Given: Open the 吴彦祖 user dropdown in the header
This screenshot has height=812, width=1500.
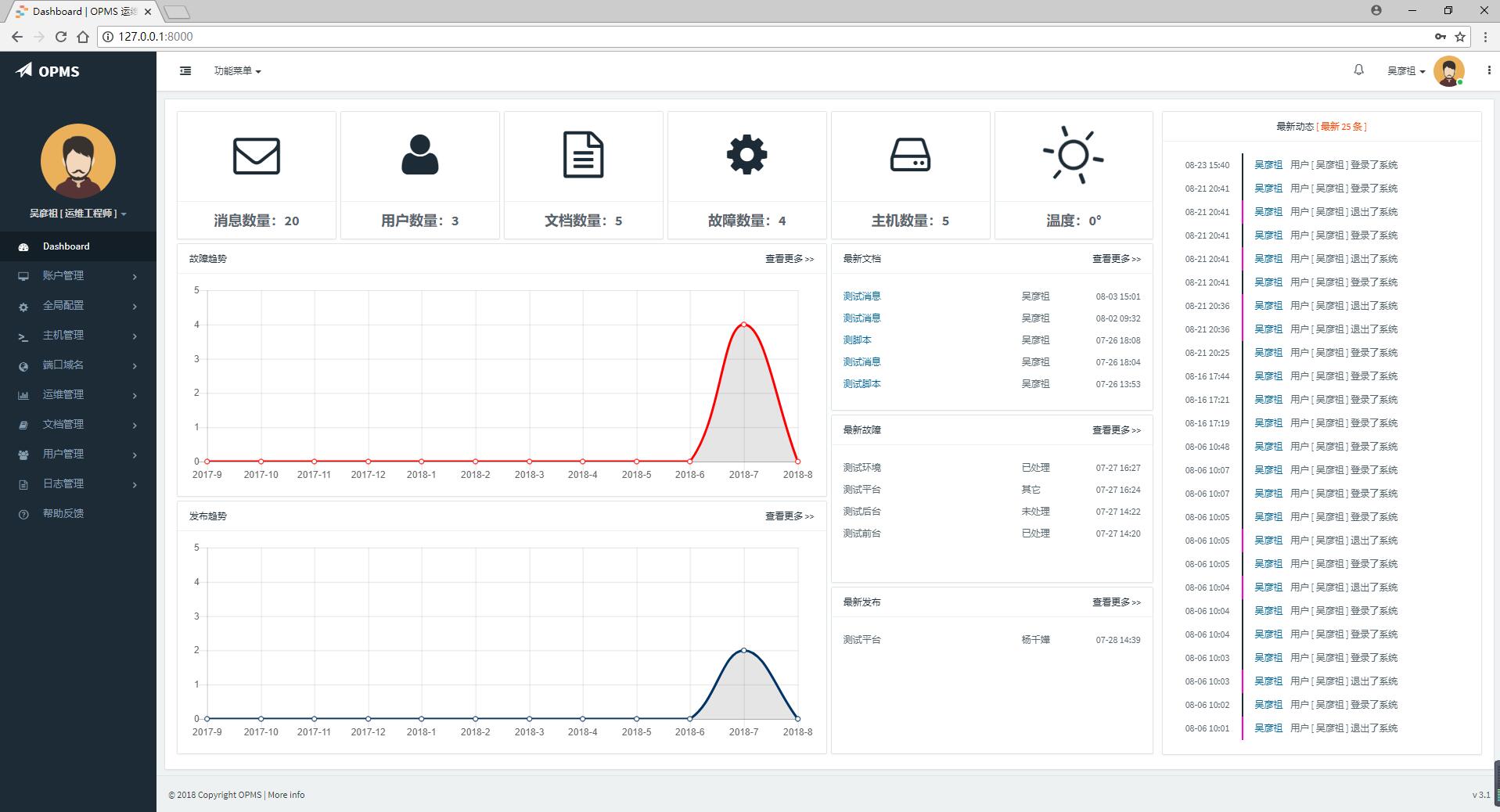Looking at the screenshot, I should (x=1406, y=71).
